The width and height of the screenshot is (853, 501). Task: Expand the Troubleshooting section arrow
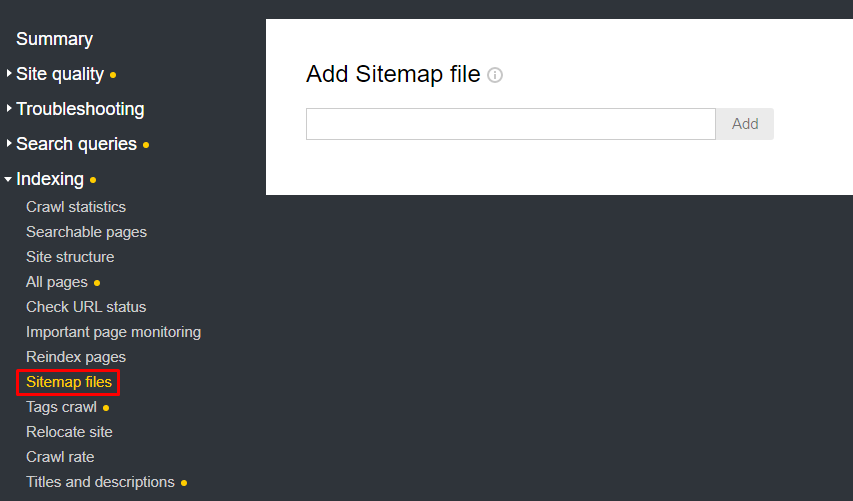[9, 109]
